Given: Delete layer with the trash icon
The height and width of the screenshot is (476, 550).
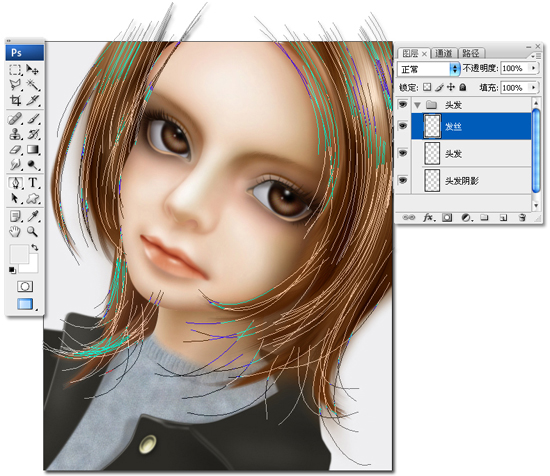Looking at the screenshot, I should (522, 217).
